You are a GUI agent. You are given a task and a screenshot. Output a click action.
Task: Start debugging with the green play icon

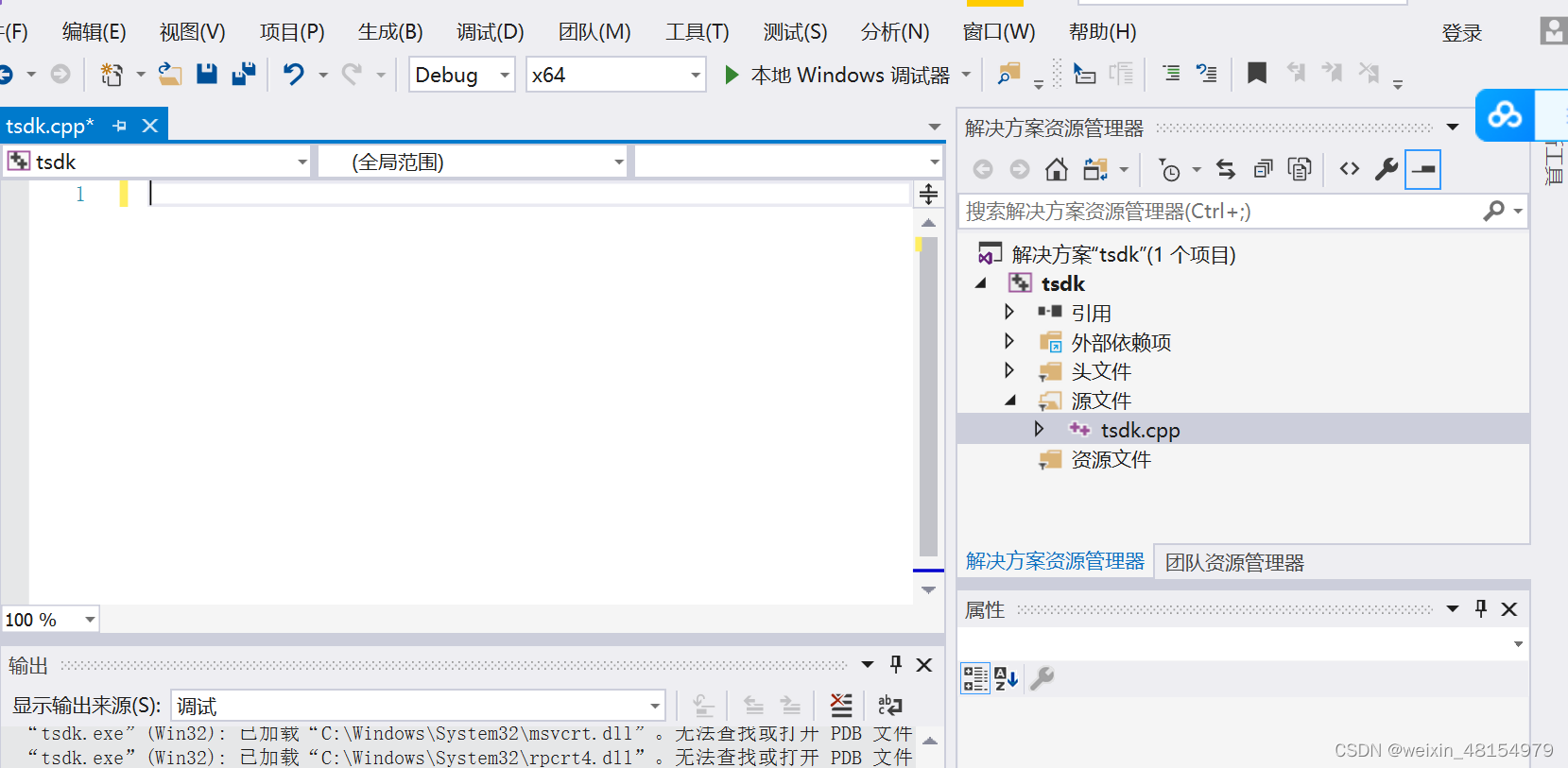[x=732, y=75]
